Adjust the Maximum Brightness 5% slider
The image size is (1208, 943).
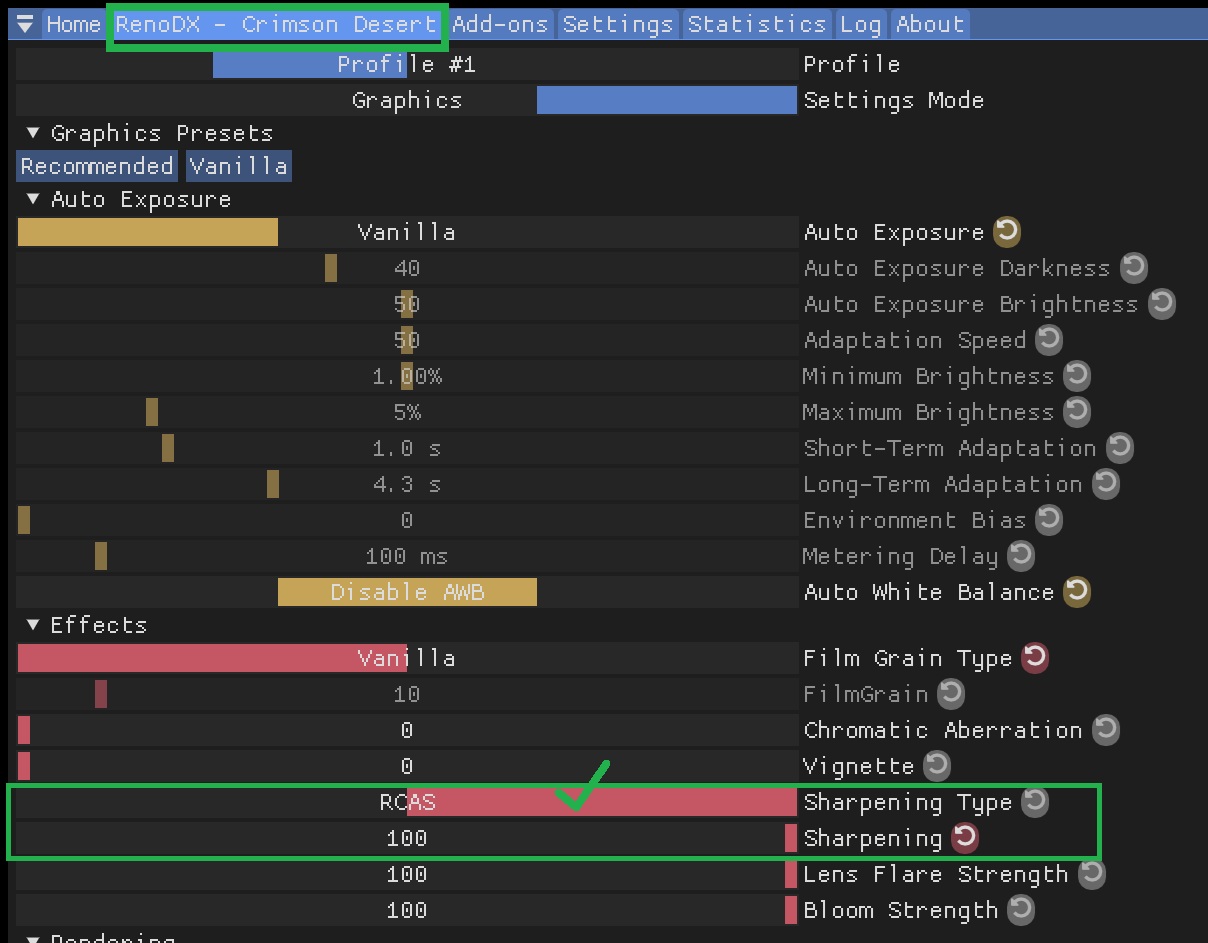407,412
